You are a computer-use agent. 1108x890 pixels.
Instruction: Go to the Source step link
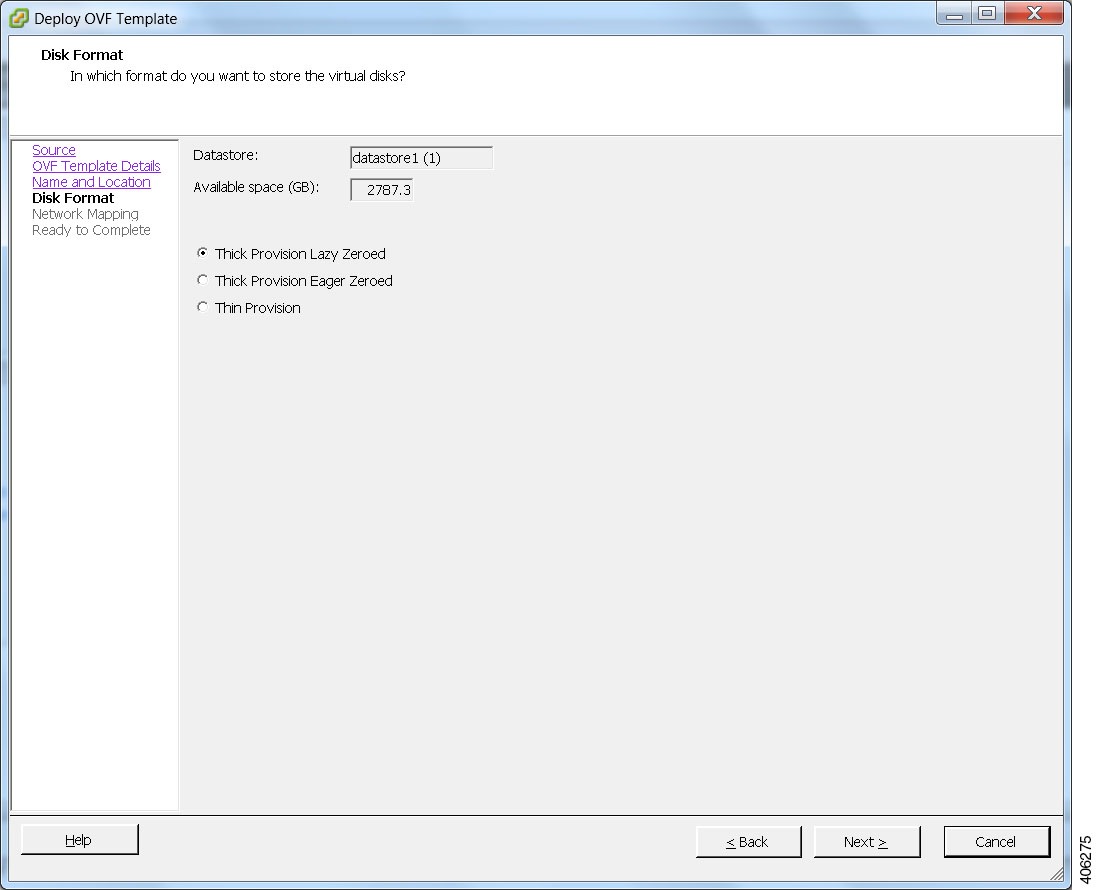tap(54, 150)
